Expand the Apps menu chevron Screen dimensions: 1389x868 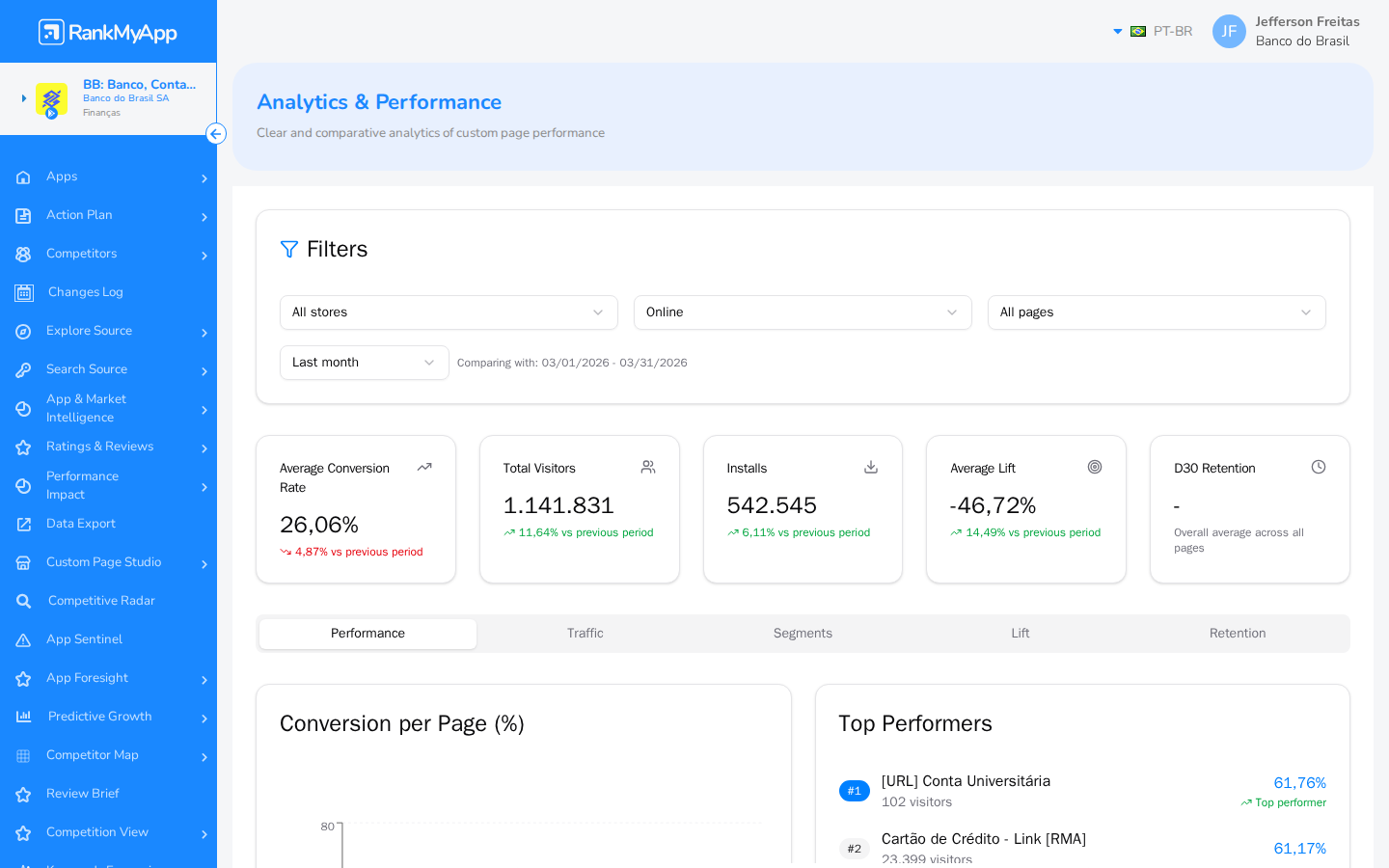204,178
